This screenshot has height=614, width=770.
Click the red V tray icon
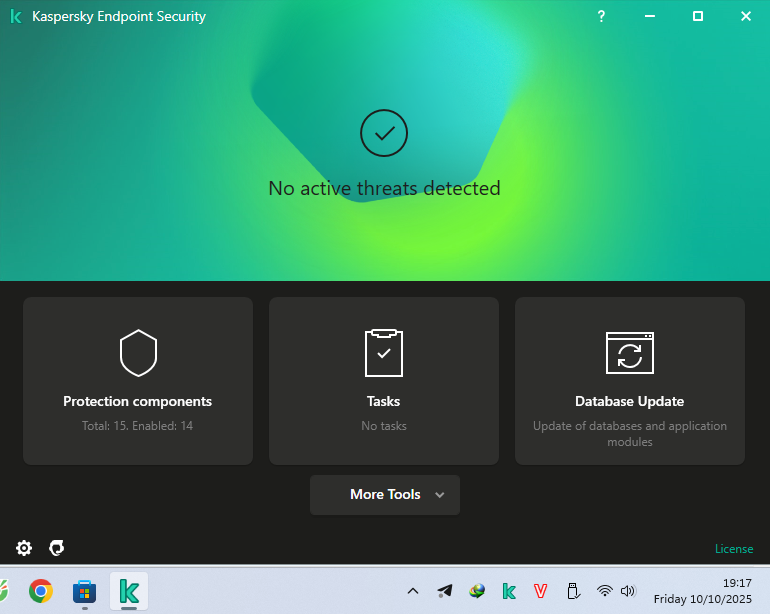[x=541, y=591]
